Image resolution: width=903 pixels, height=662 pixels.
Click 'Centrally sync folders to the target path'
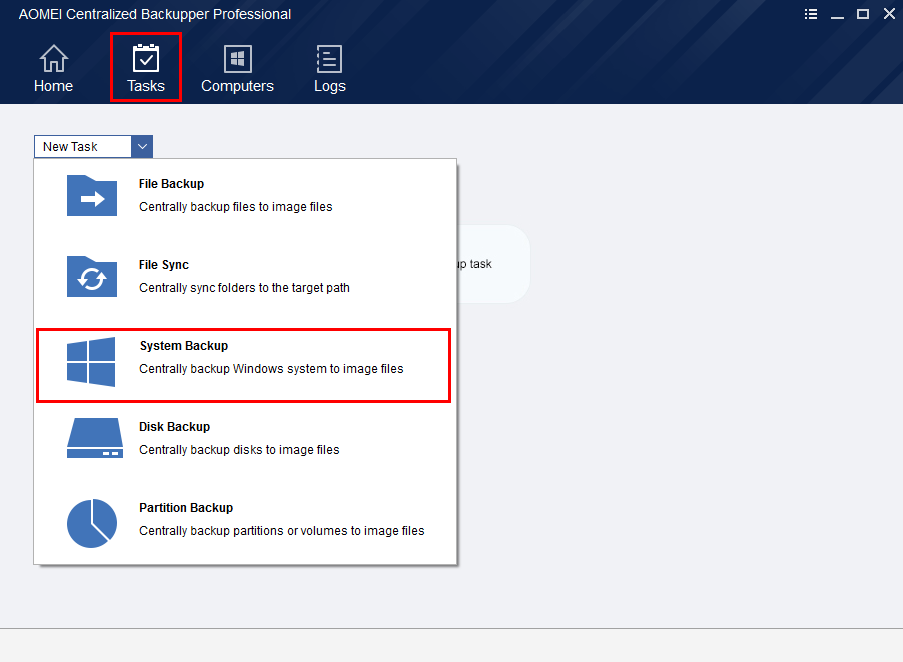coord(244,288)
